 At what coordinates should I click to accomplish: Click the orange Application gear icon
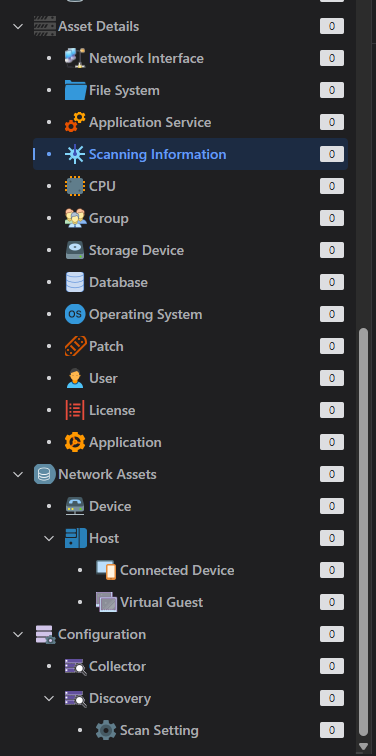75,442
